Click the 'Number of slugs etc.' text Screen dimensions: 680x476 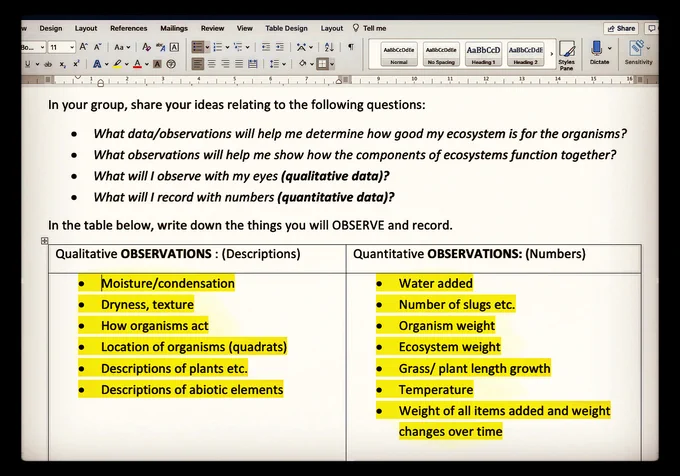point(457,305)
